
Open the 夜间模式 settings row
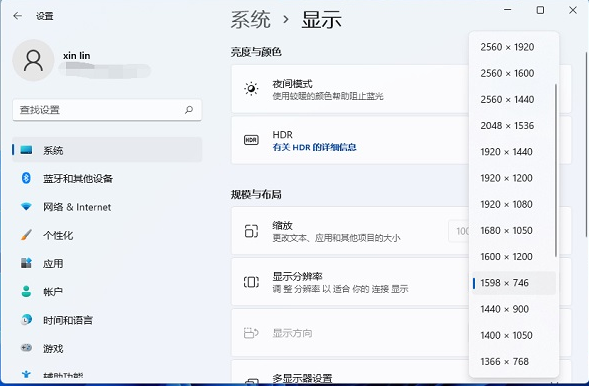click(x=349, y=89)
